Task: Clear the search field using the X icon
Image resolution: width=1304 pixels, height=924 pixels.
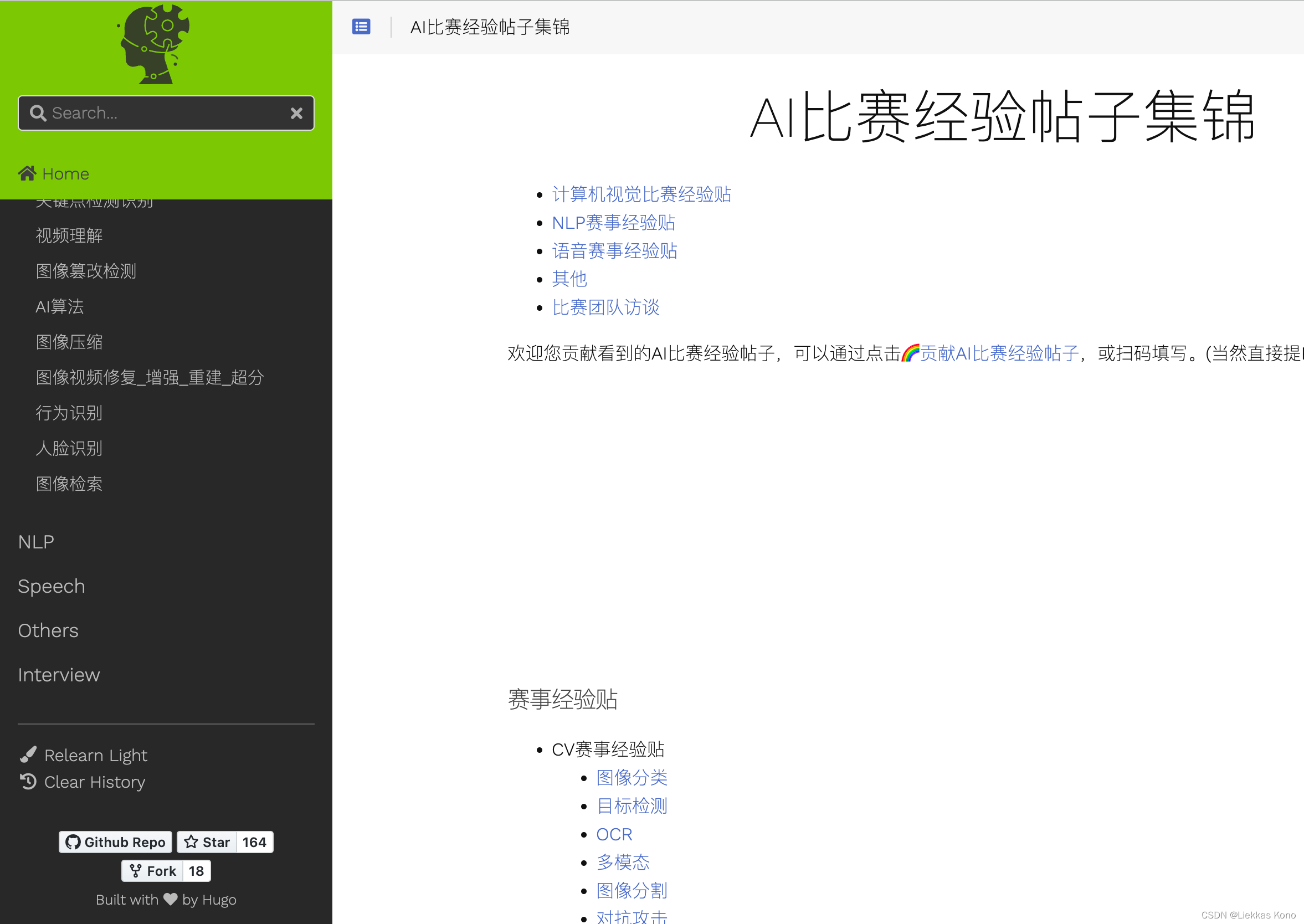Action: [296, 112]
